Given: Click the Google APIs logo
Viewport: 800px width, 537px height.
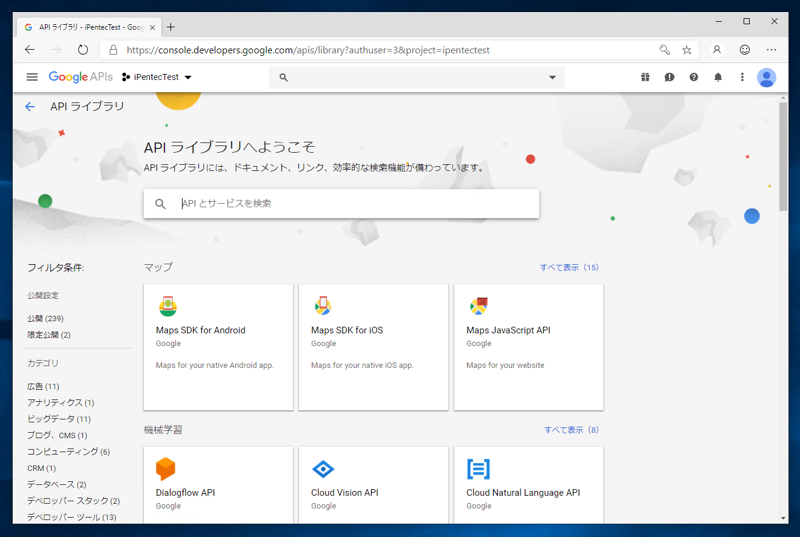Looking at the screenshot, I should (x=81, y=77).
